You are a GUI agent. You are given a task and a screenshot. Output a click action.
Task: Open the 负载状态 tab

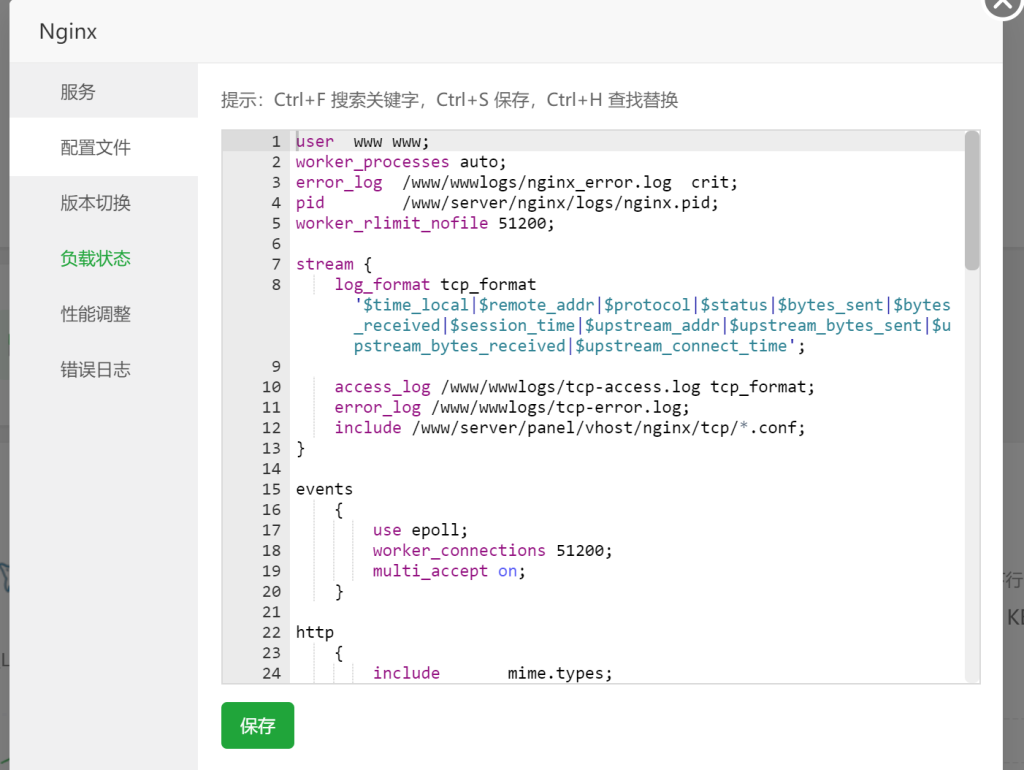[104, 259]
